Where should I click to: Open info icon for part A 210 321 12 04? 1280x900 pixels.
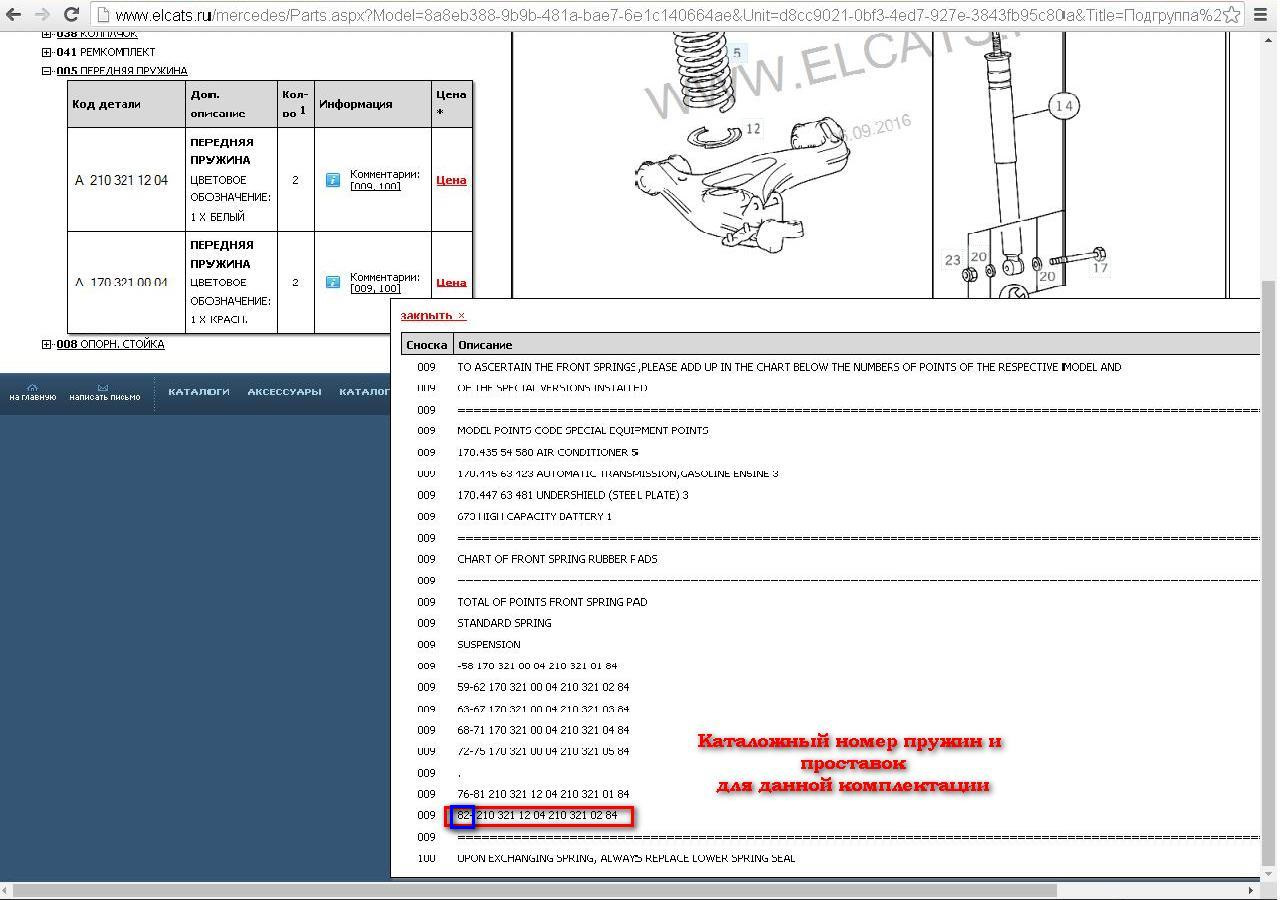pos(333,180)
